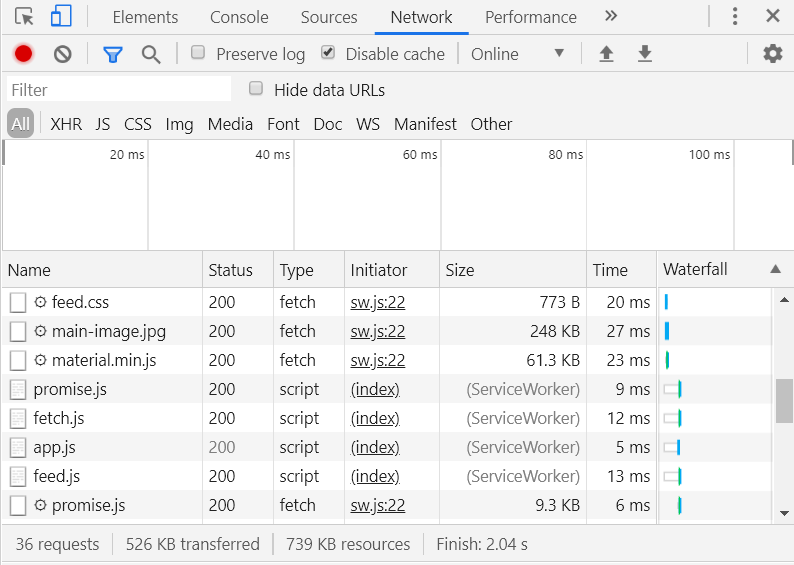Activate the inspect element cursor icon

click(x=24, y=17)
